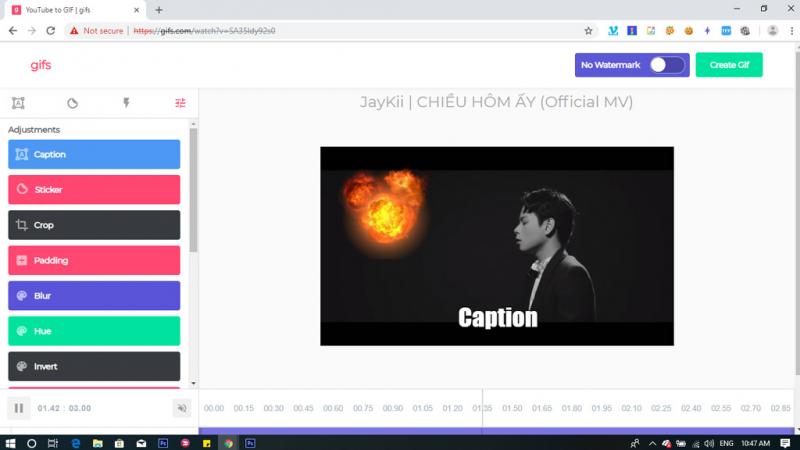Add a Sticker to the gif
Screen dimensions: 800x450
[x=94, y=190]
